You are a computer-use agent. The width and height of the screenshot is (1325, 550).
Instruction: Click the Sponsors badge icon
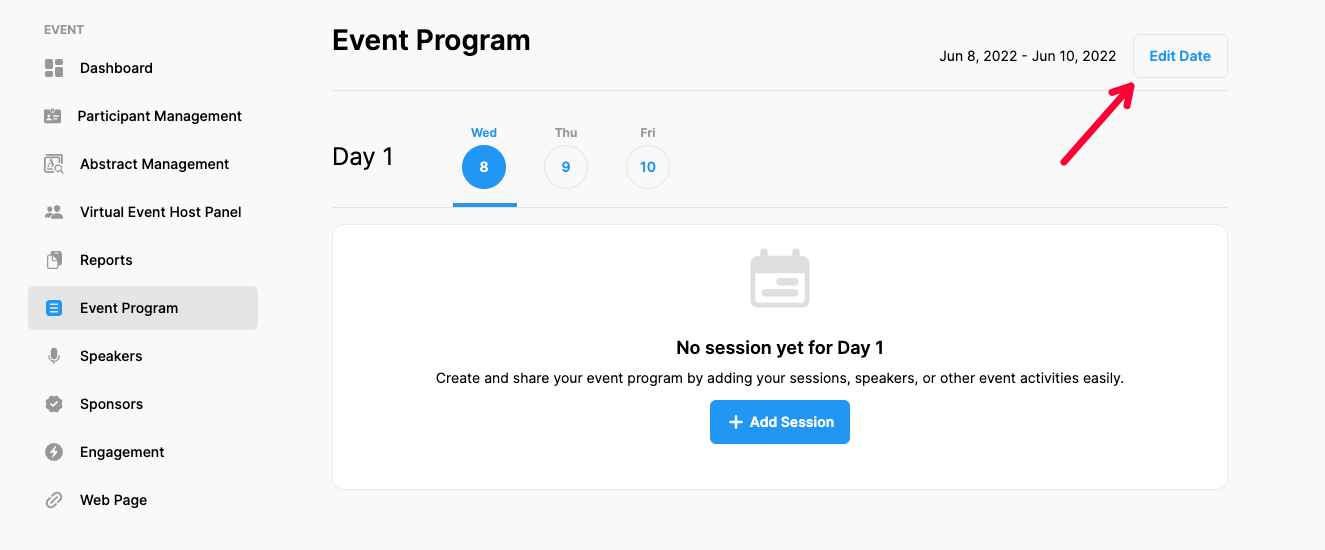(54, 404)
